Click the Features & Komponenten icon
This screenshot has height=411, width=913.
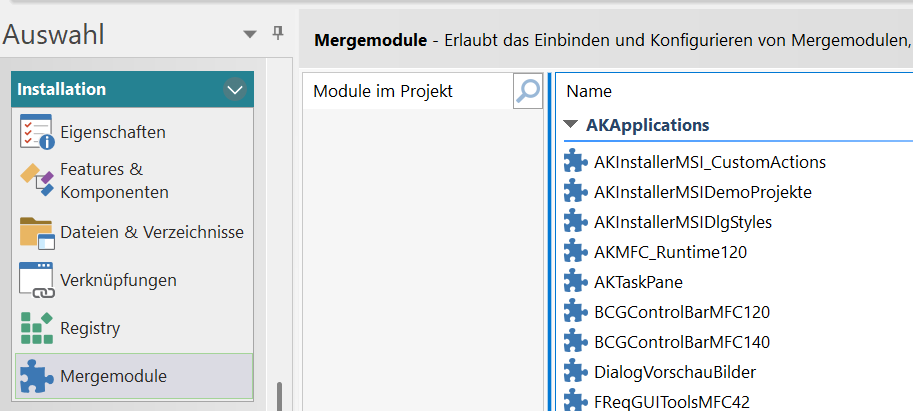(x=36, y=180)
